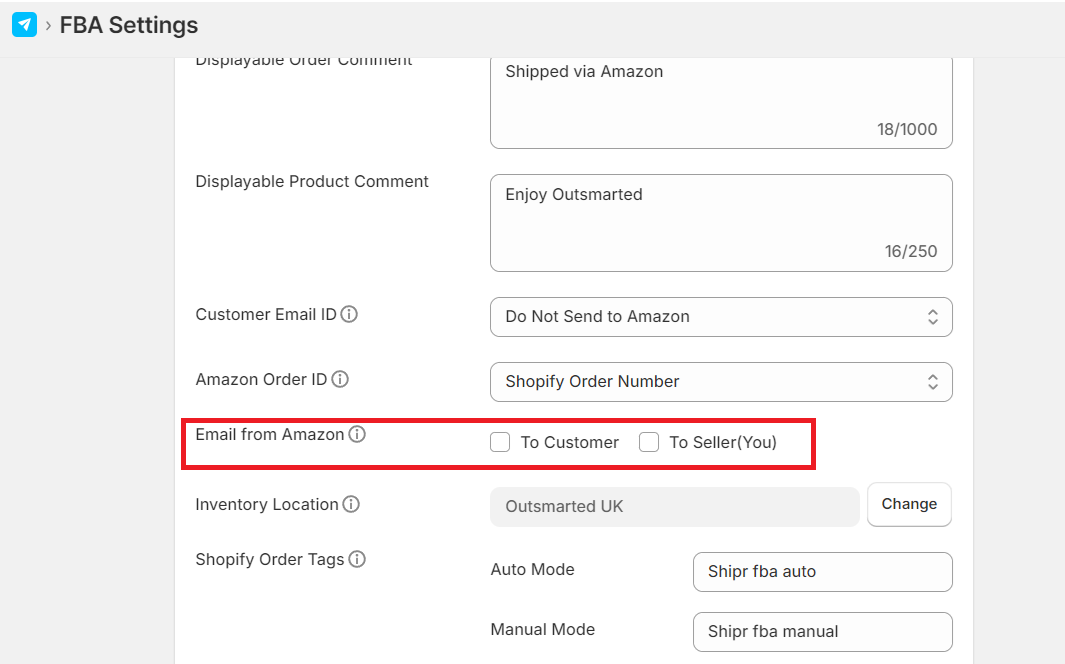The width and height of the screenshot is (1065, 664).
Task: Click the Displayable Order Comment text area
Action: (721, 102)
